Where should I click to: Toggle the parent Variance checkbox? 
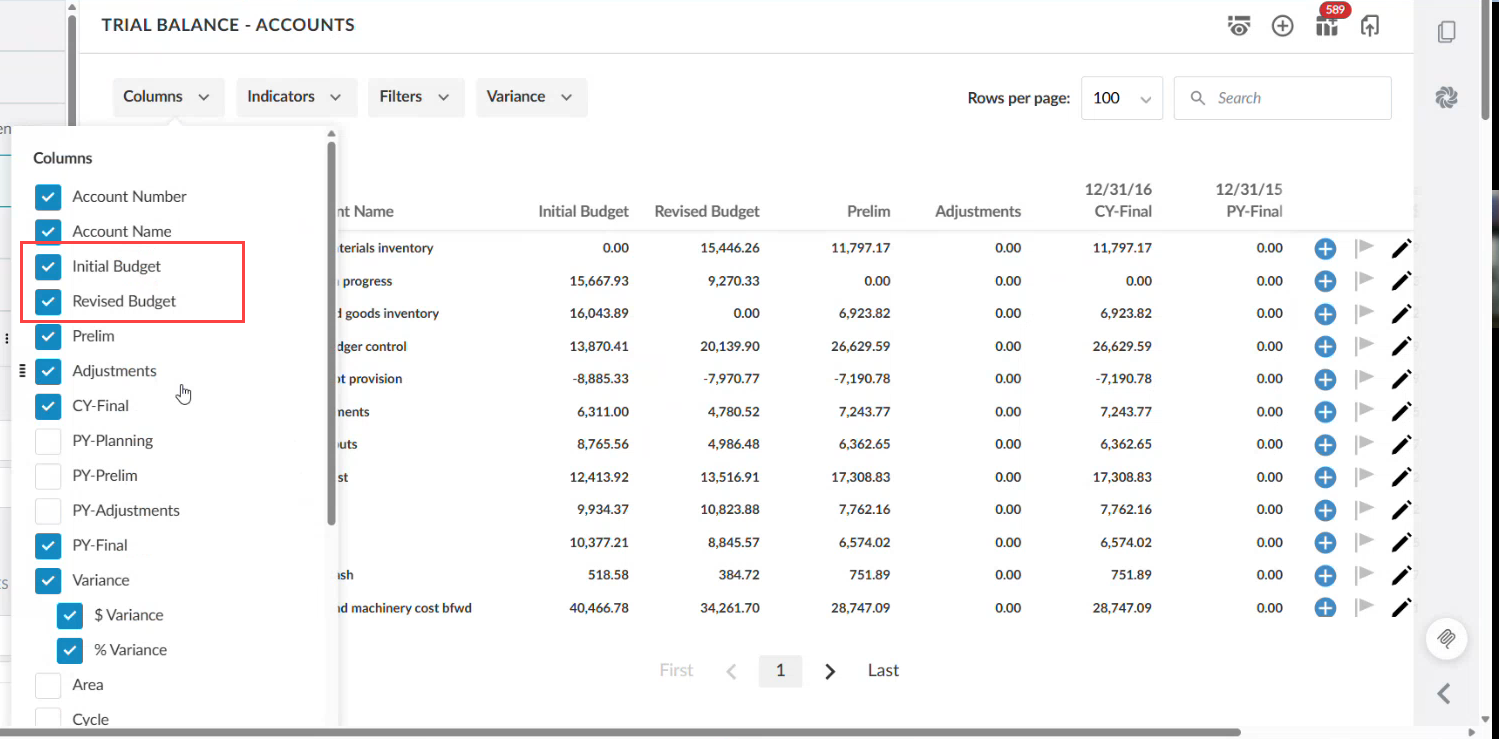48,581
